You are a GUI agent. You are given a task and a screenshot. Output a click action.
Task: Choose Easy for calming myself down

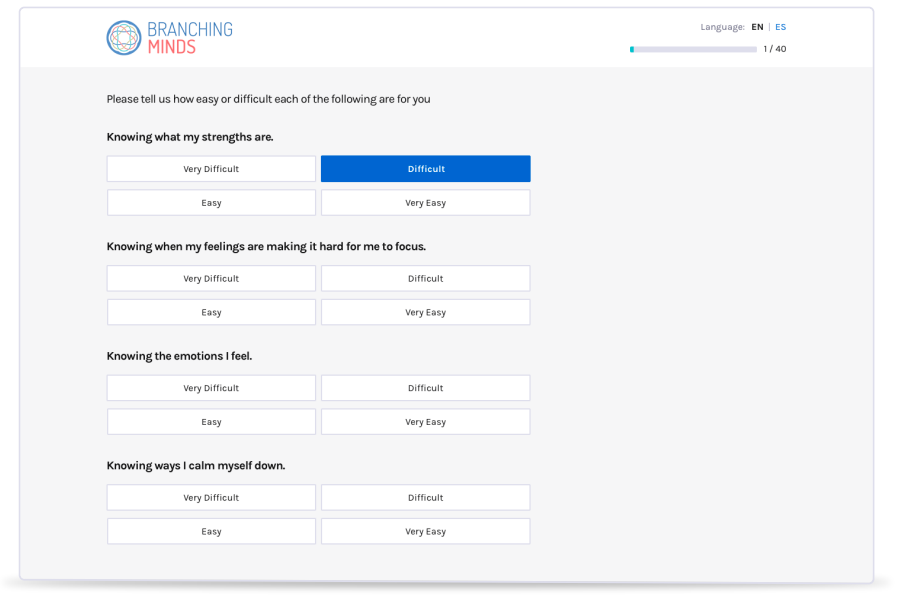pos(211,531)
